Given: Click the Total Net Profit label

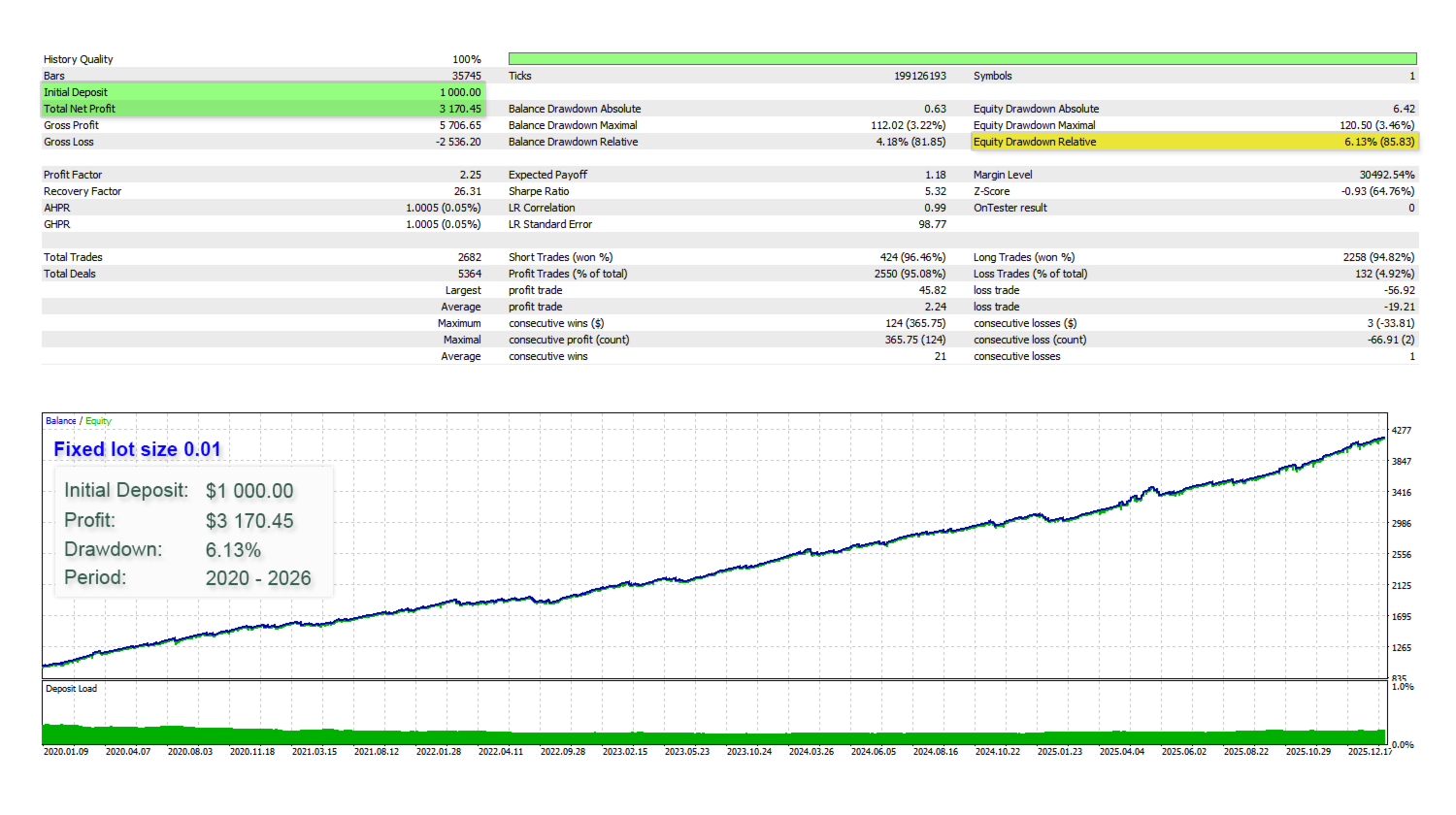Looking at the screenshot, I should click(80, 109).
